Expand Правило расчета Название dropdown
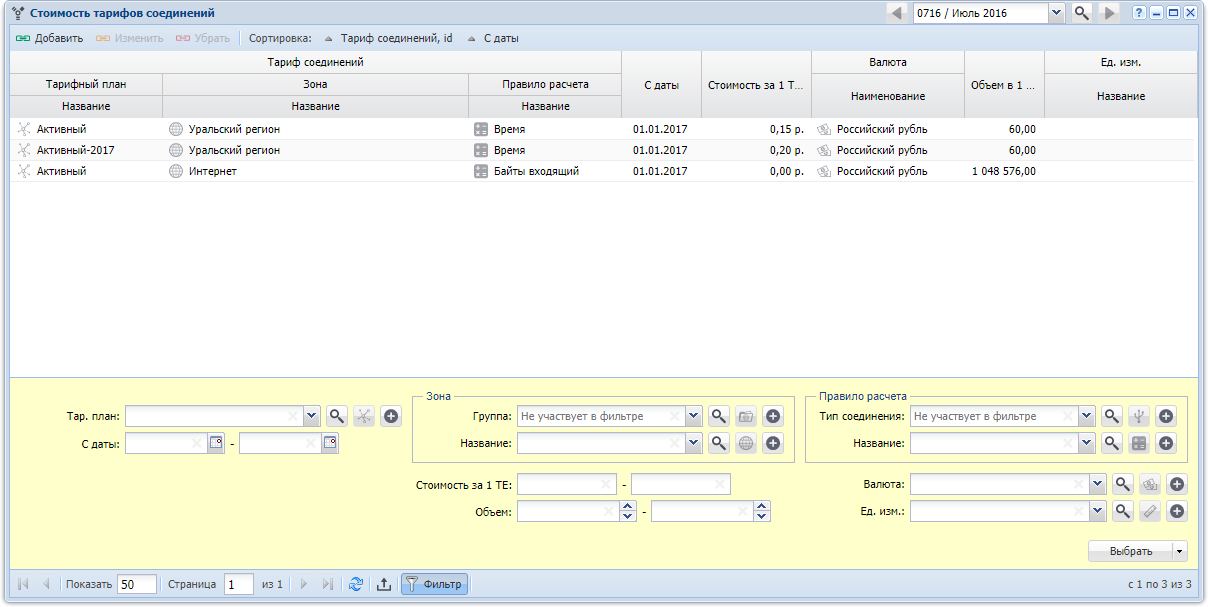The width and height of the screenshot is (1208, 607). (1087, 443)
